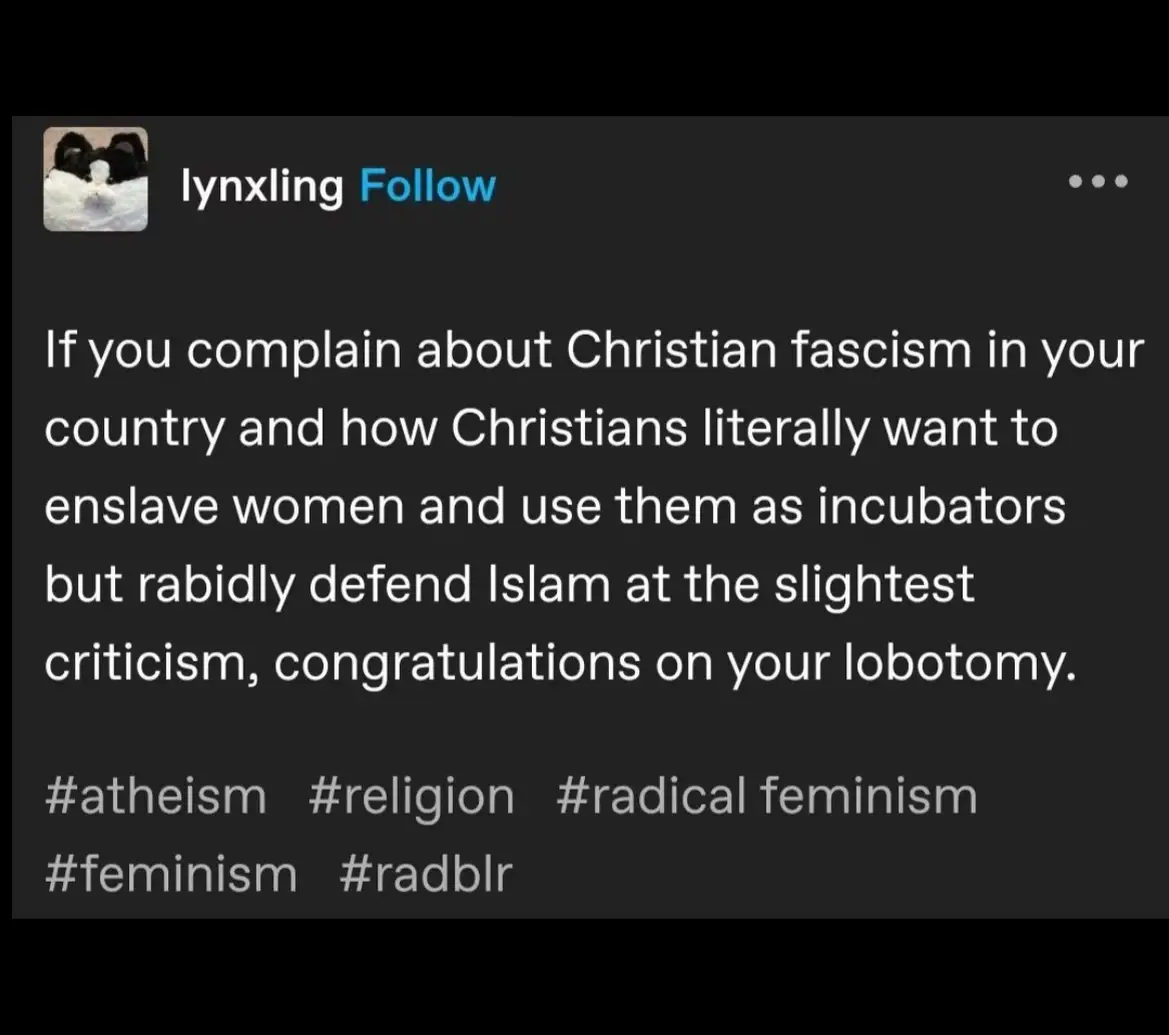Click the first line of the post
1169x1035 pixels.
594,349
